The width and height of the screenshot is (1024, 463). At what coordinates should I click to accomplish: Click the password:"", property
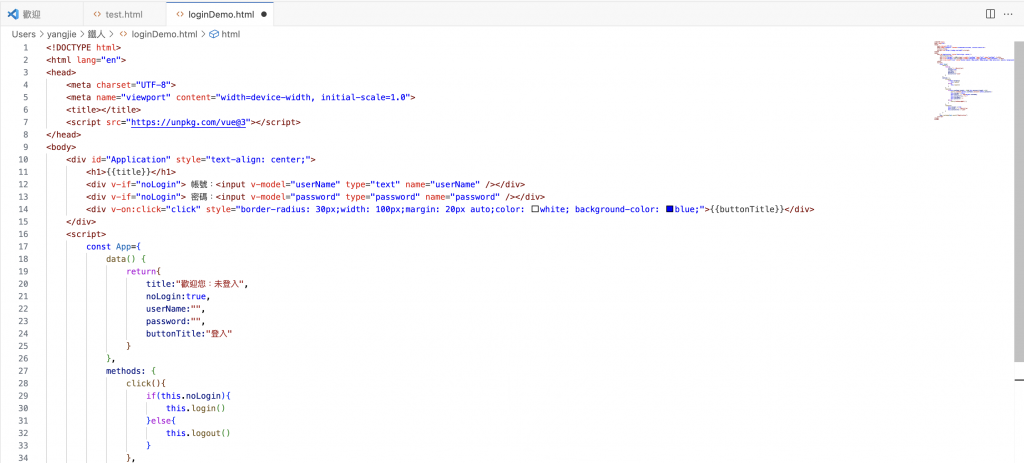point(176,321)
